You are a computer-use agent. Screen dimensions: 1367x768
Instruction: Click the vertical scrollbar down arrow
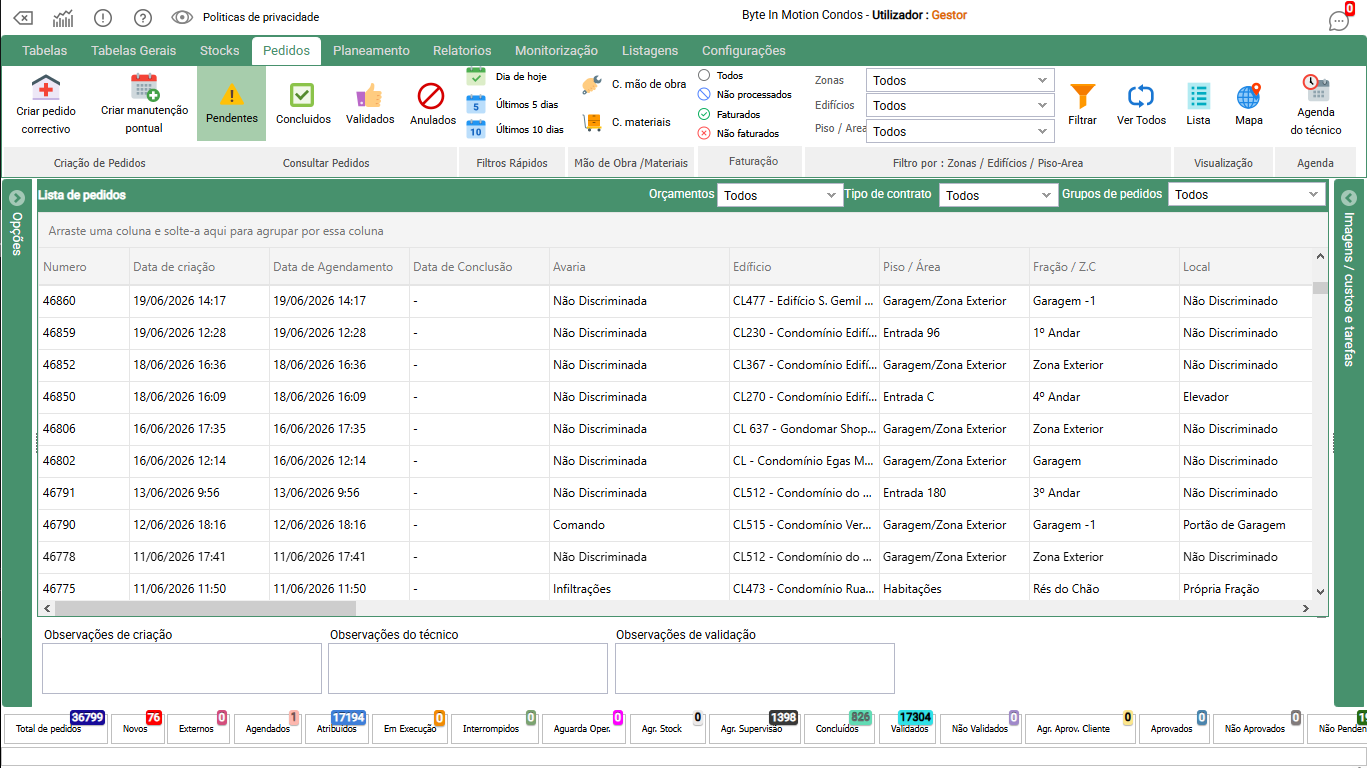[x=1319, y=592]
